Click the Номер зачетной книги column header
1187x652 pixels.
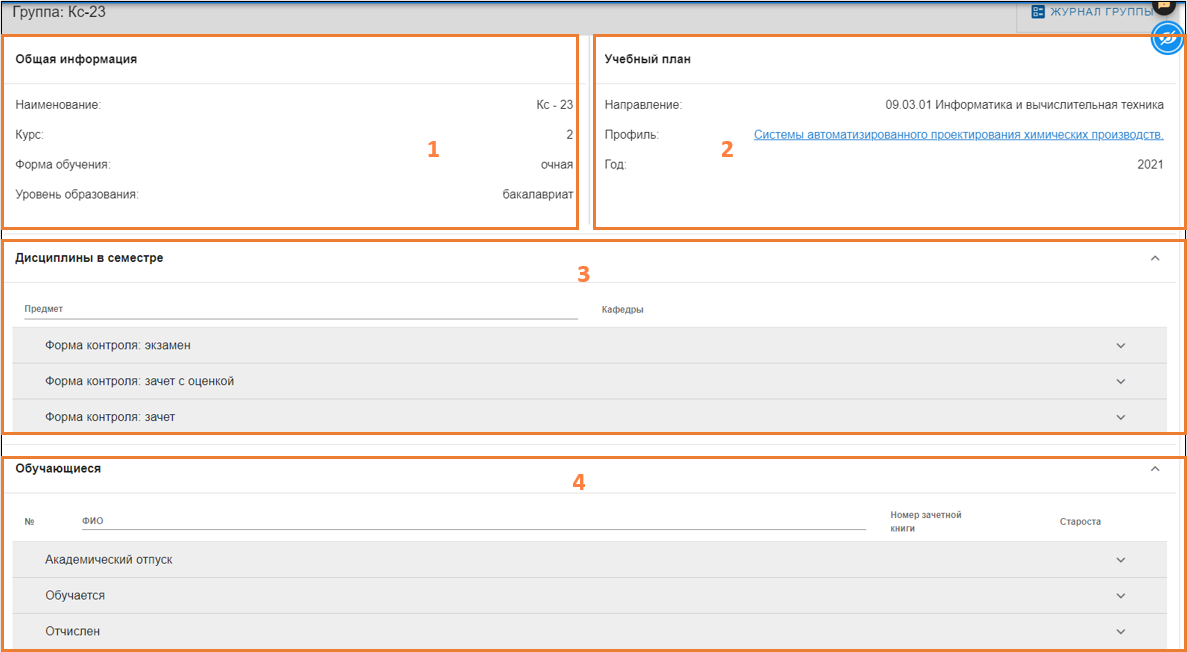[925, 521]
